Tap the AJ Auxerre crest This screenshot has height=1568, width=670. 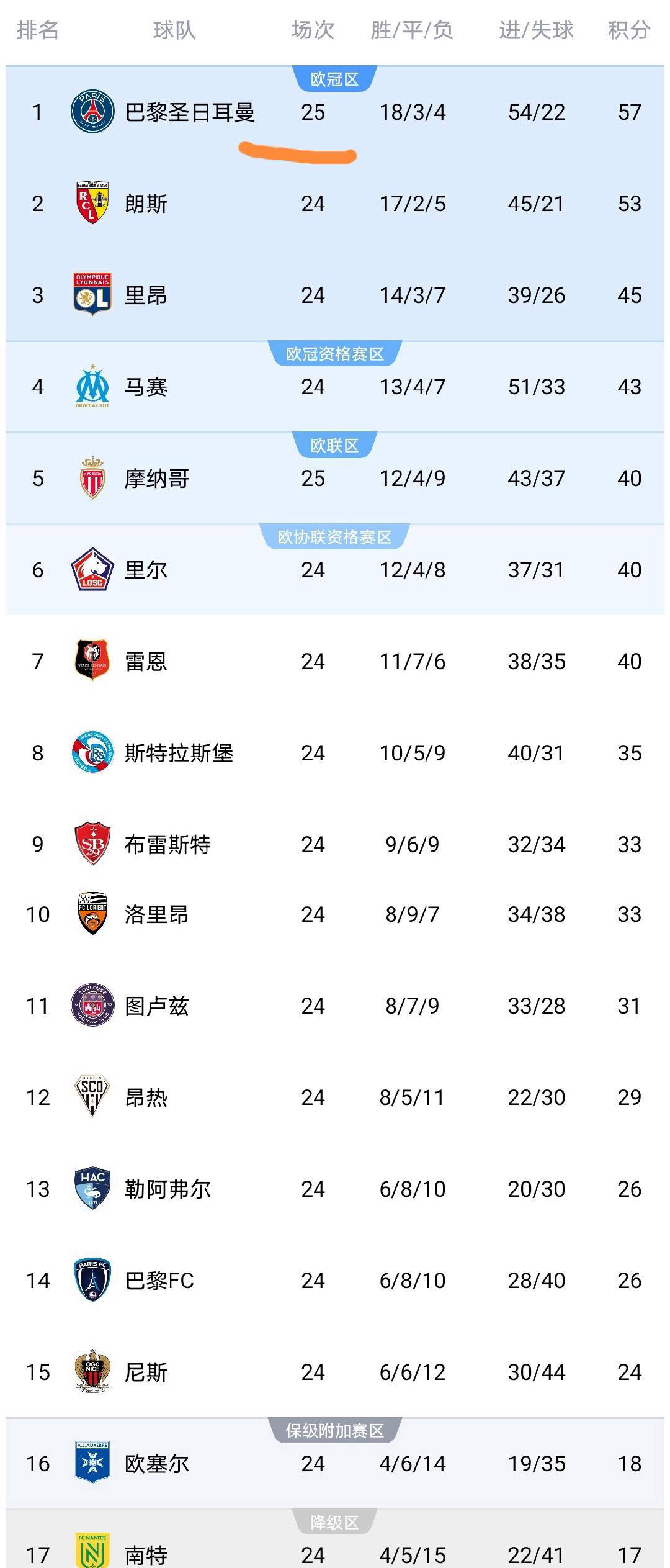click(x=92, y=1462)
